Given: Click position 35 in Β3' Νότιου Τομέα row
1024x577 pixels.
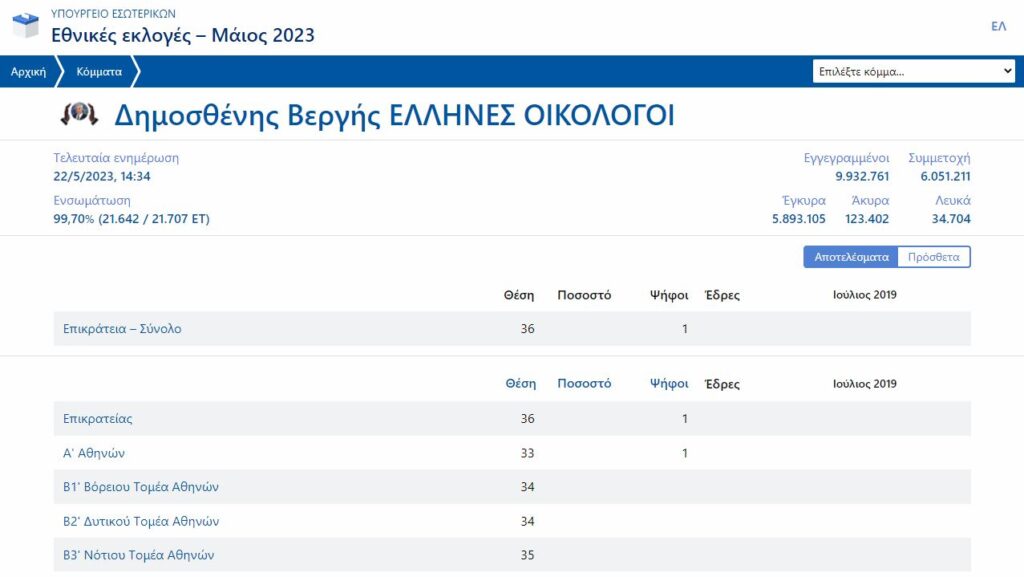Looking at the screenshot, I should pyautogui.click(x=527, y=555).
